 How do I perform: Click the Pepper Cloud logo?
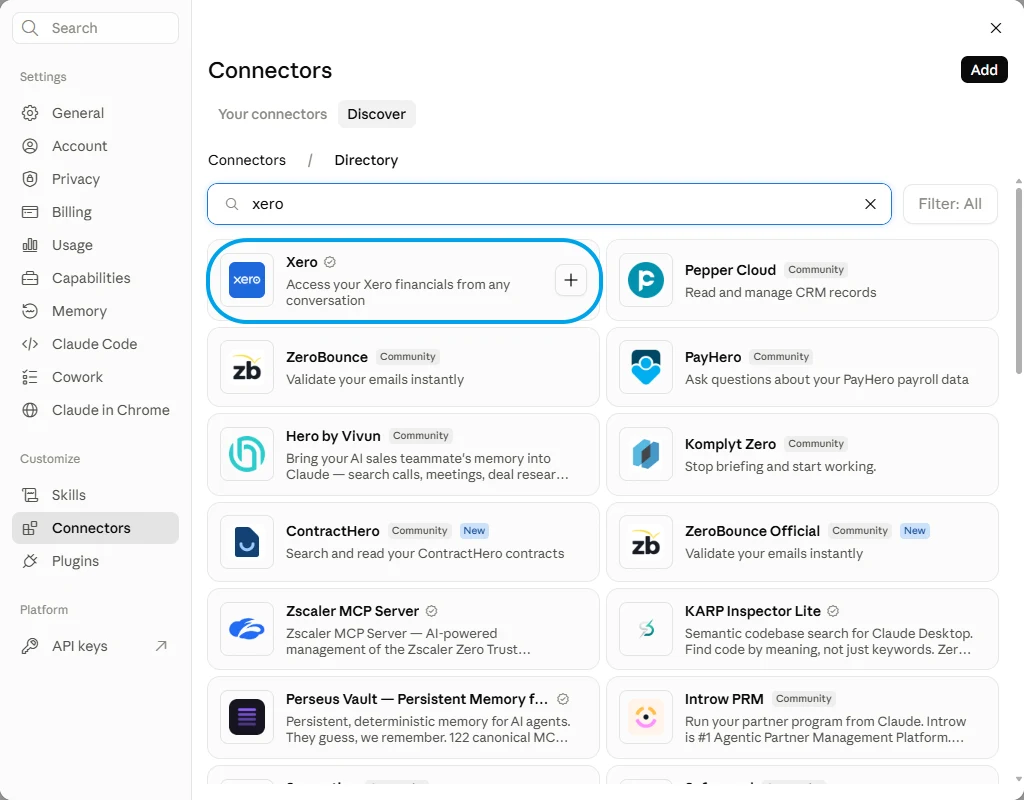(x=646, y=280)
